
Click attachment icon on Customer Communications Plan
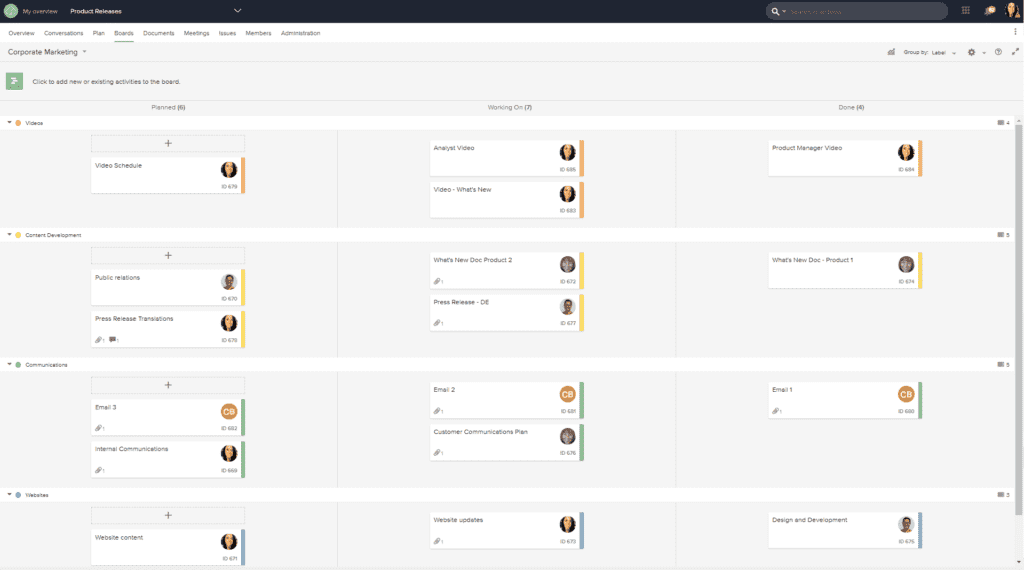pos(437,452)
